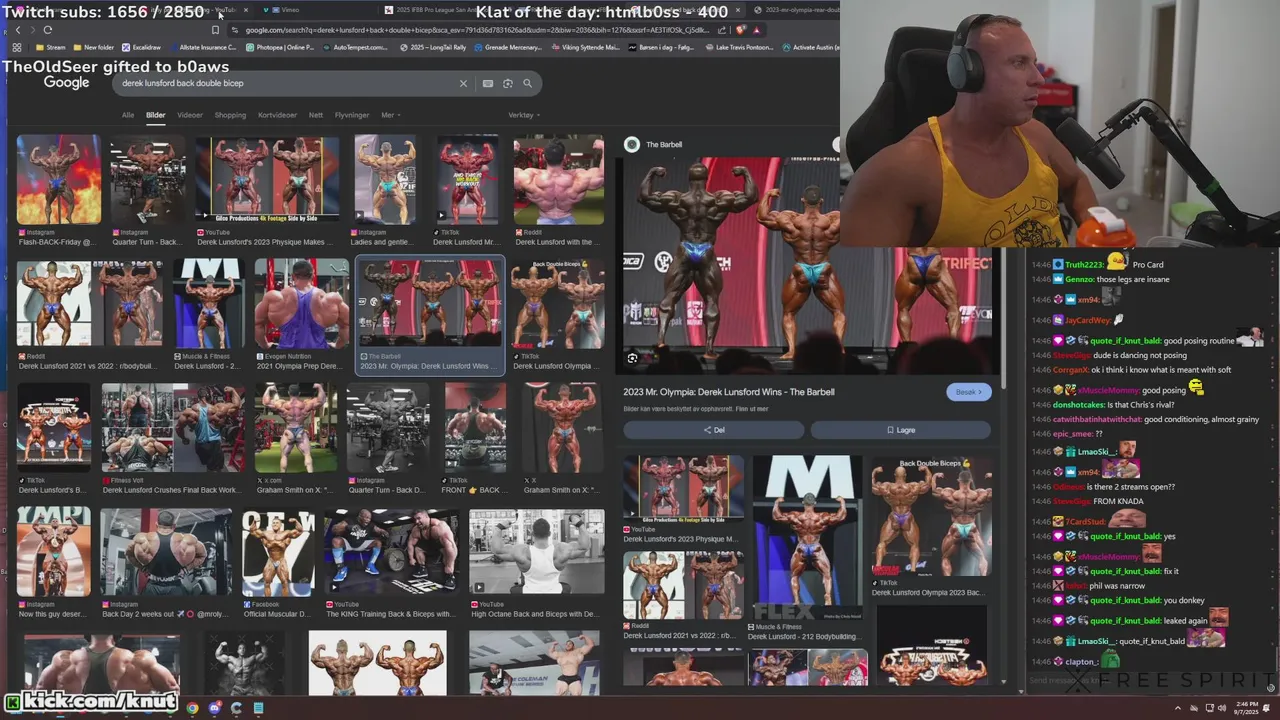Click the Brave shield icon in address bar
The image size is (1280, 720).
[x=741, y=30]
